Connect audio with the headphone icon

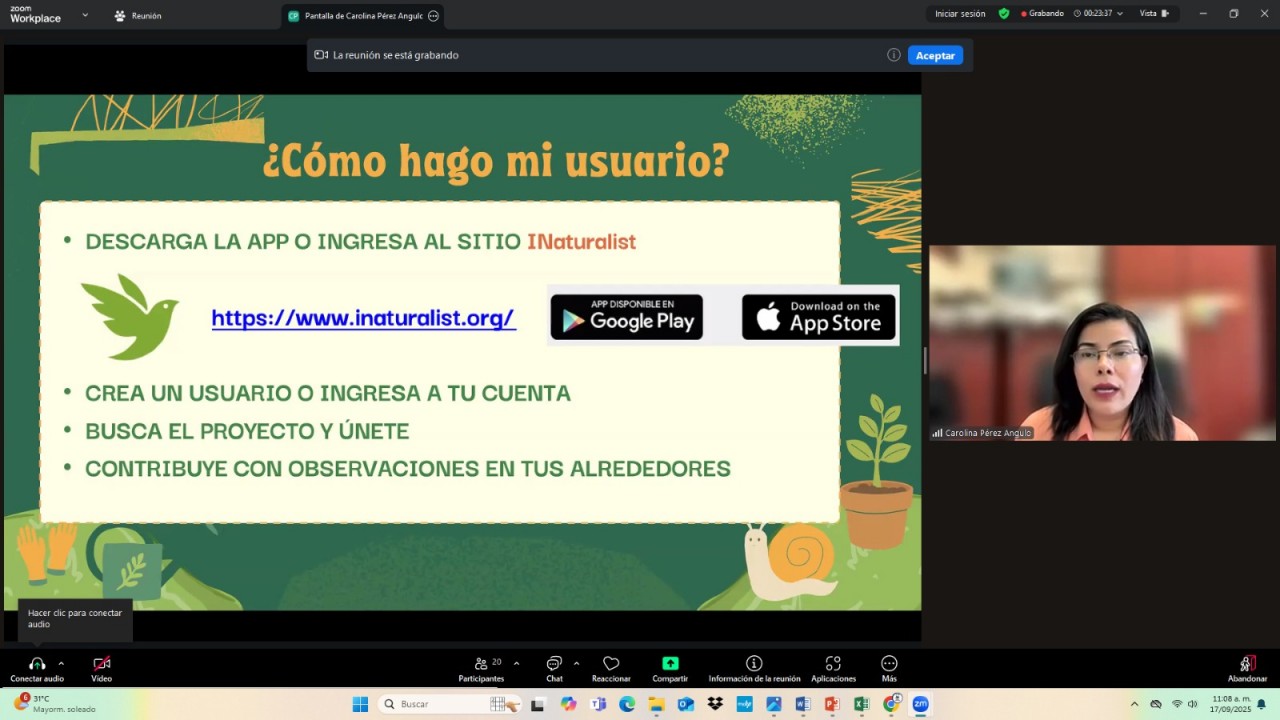37,664
